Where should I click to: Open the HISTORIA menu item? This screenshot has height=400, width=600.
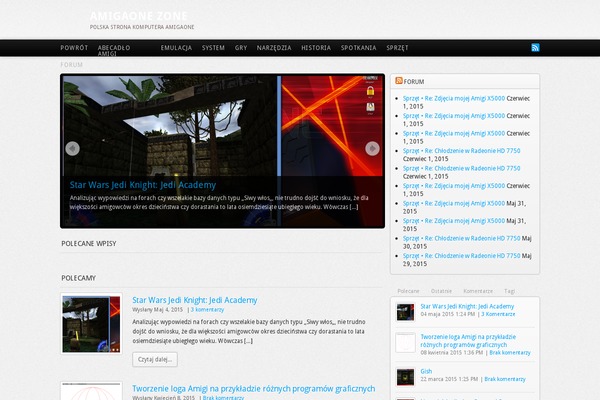tap(316, 48)
